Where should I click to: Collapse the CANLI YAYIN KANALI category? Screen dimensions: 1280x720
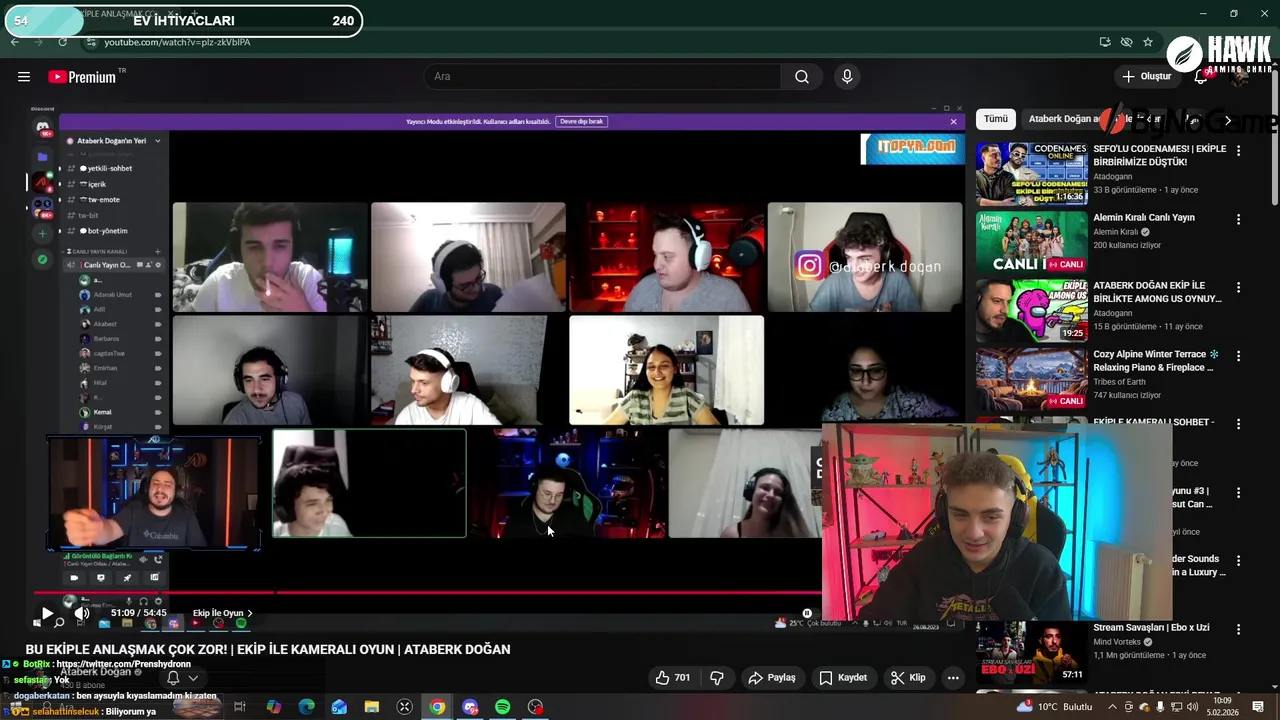[97, 251]
